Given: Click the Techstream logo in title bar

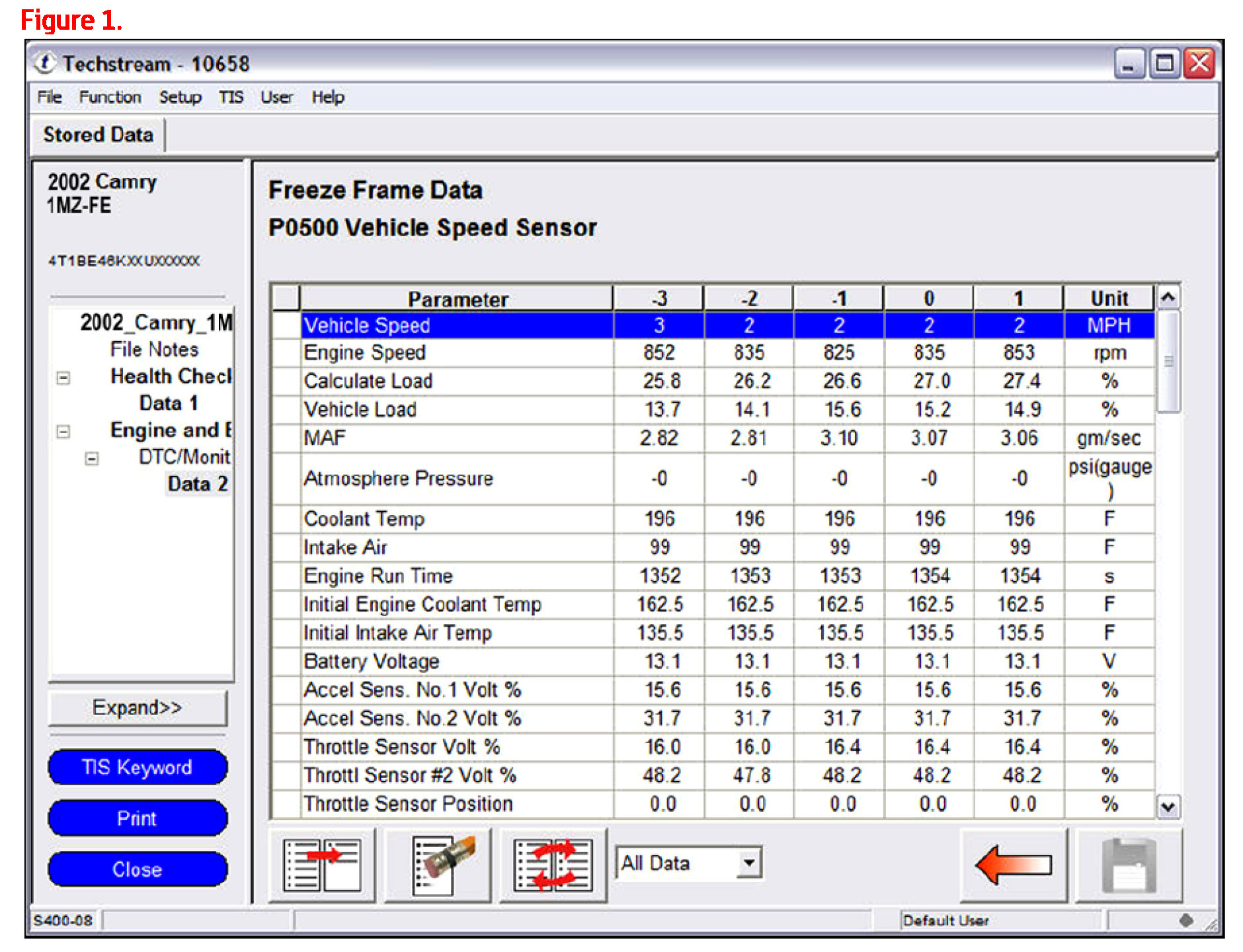Looking at the screenshot, I should tap(45, 63).
